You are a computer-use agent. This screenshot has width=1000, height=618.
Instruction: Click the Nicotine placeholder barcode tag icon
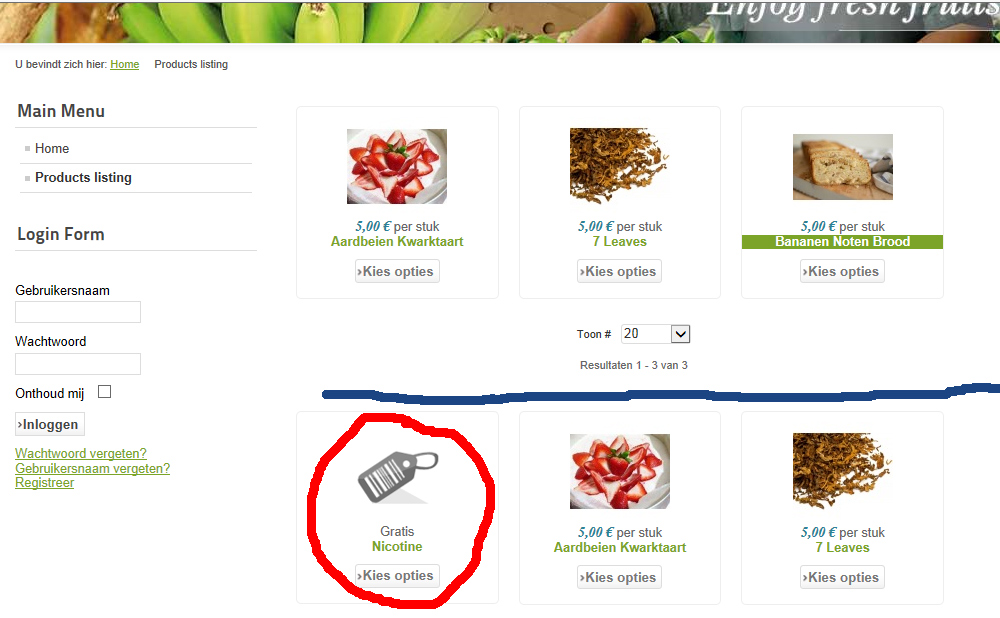pos(397,477)
